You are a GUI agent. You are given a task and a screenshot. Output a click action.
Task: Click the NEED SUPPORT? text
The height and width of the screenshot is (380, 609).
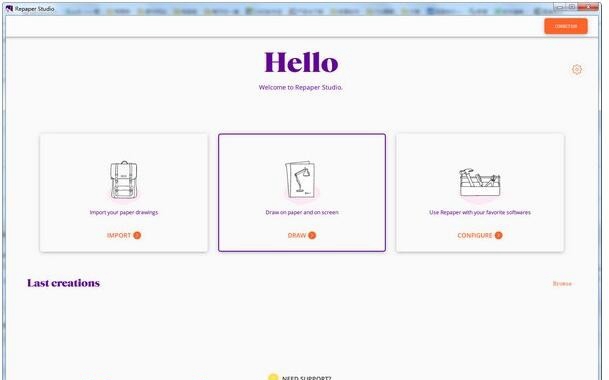click(x=306, y=378)
